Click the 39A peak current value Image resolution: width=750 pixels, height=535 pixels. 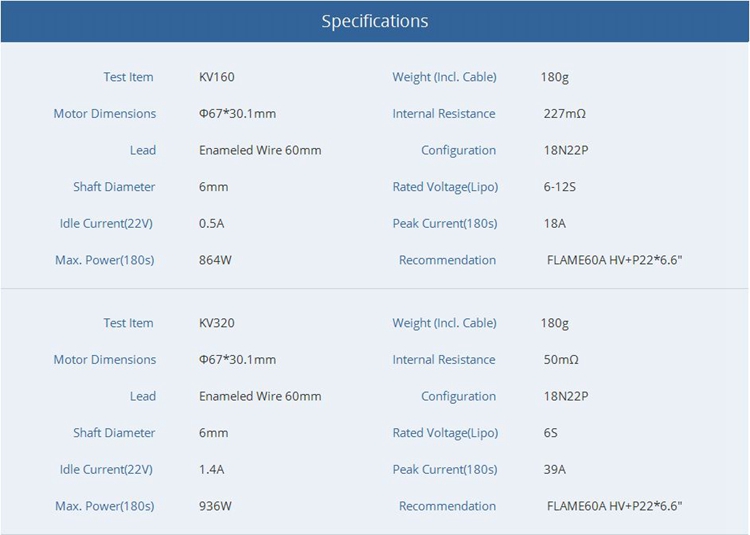coord(555,470)
